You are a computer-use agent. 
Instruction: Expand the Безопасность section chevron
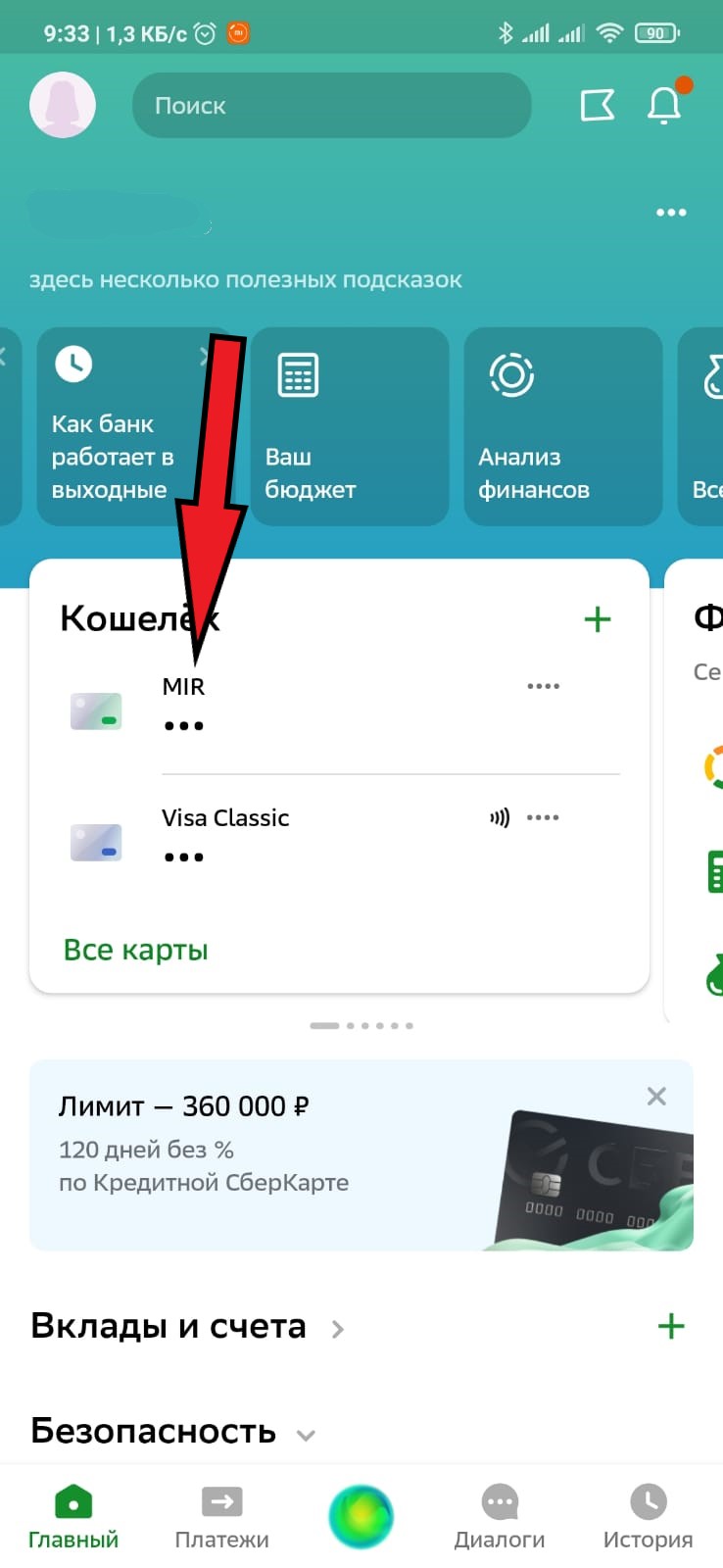tap(306, 1436)
